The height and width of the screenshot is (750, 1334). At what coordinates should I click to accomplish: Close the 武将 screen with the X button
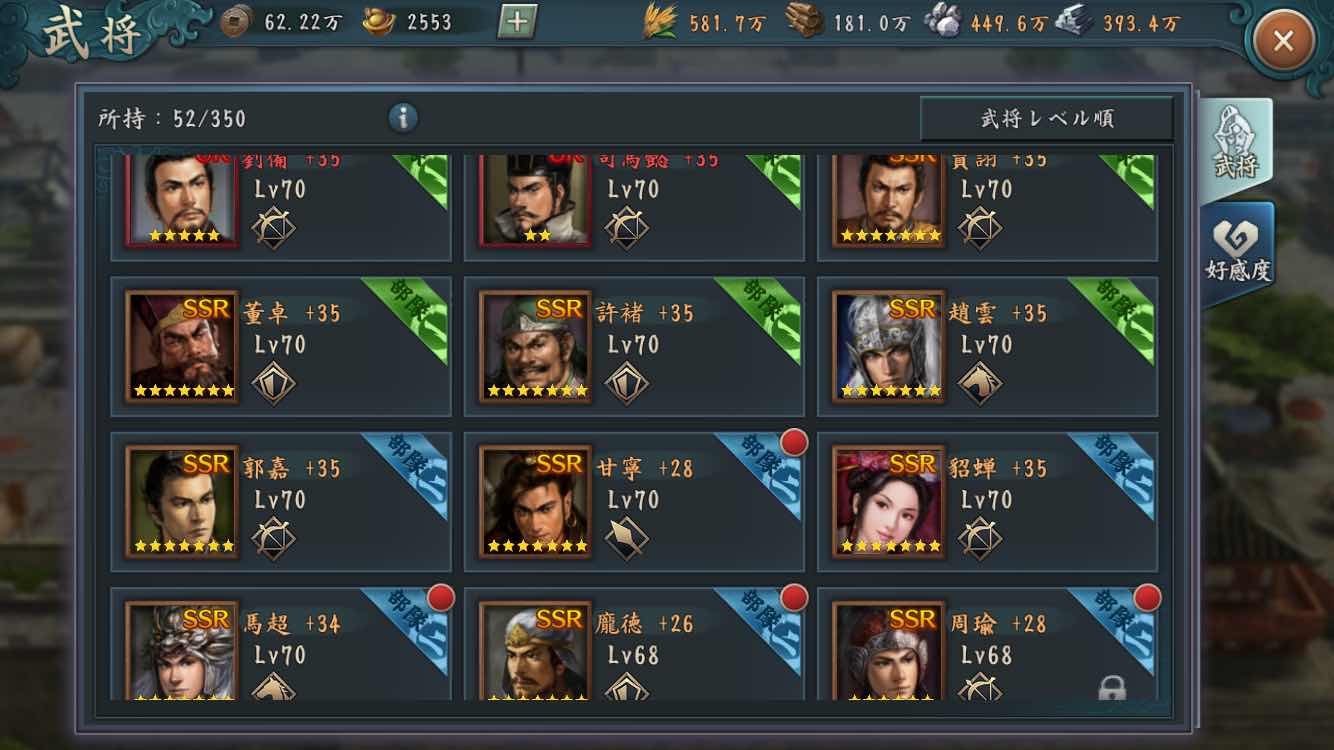[1284, 40]
